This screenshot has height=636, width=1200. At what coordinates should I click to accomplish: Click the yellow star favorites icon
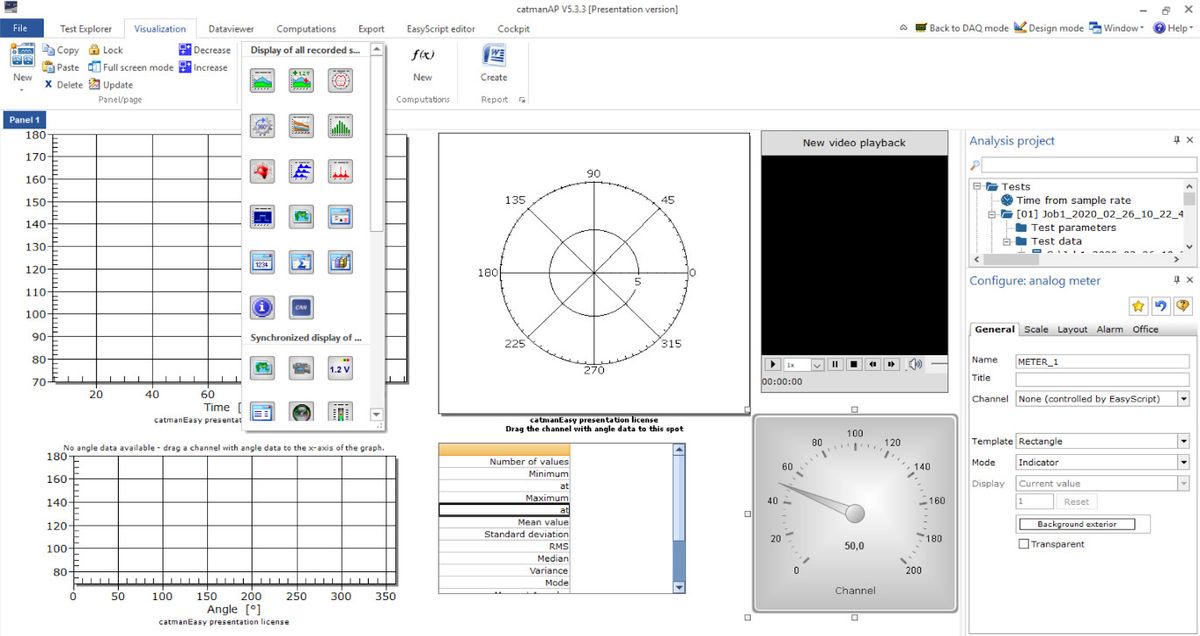(x=1137, y=306)
